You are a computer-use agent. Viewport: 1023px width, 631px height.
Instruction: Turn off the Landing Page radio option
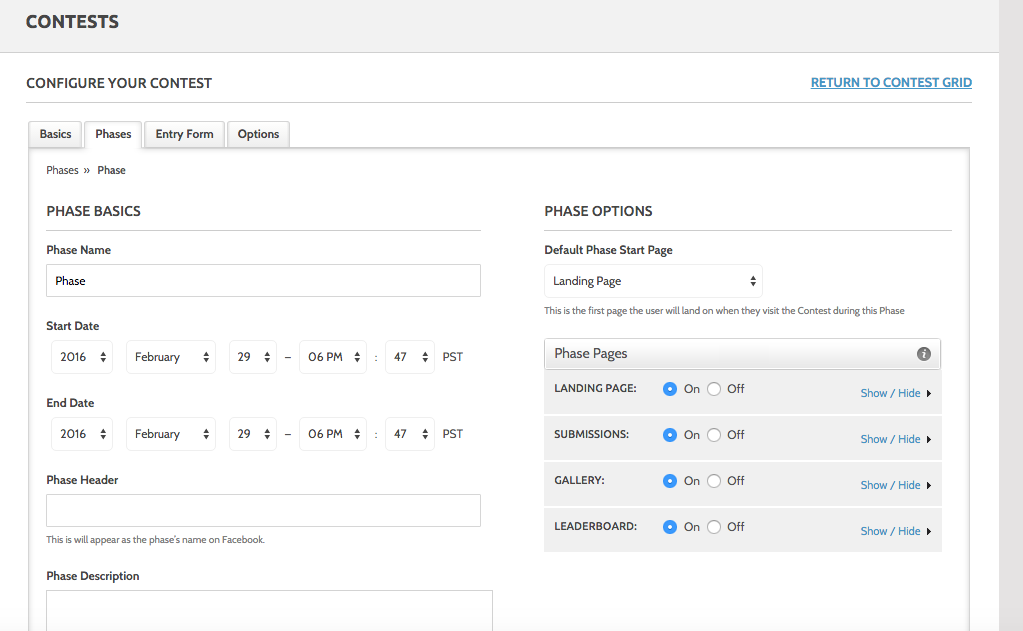pyautogui.click(x=714, y=389)
